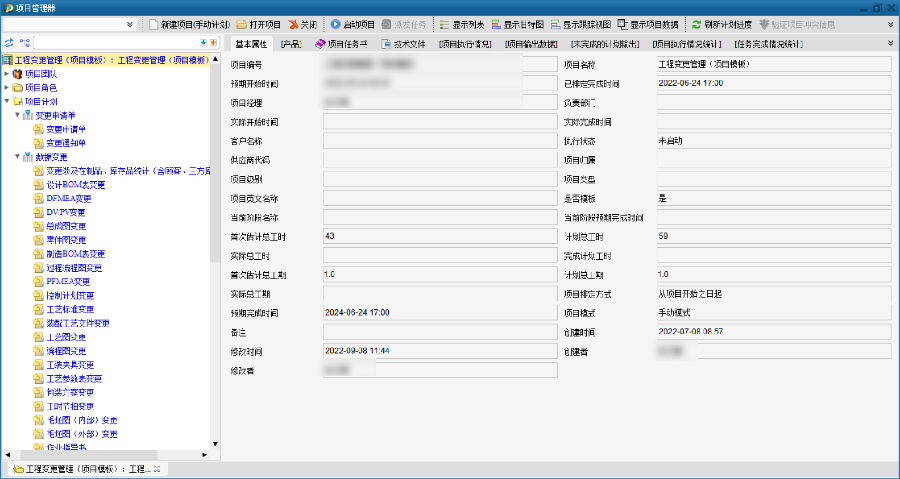Expand the tab bar overflow chevron
Viewport: 900px width, 479px height.
coord(891,44)
